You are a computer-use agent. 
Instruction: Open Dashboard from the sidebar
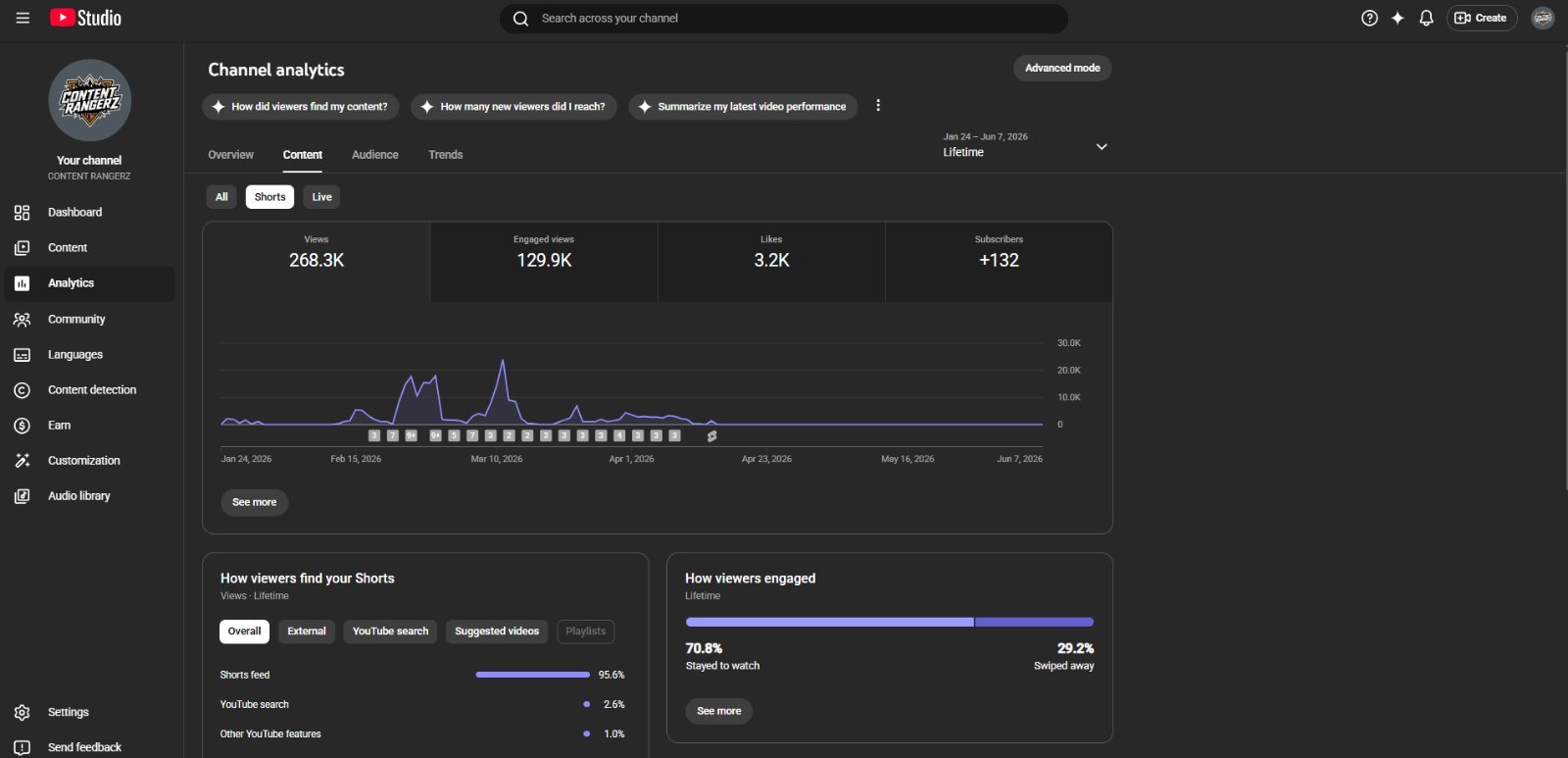point(89,212)
